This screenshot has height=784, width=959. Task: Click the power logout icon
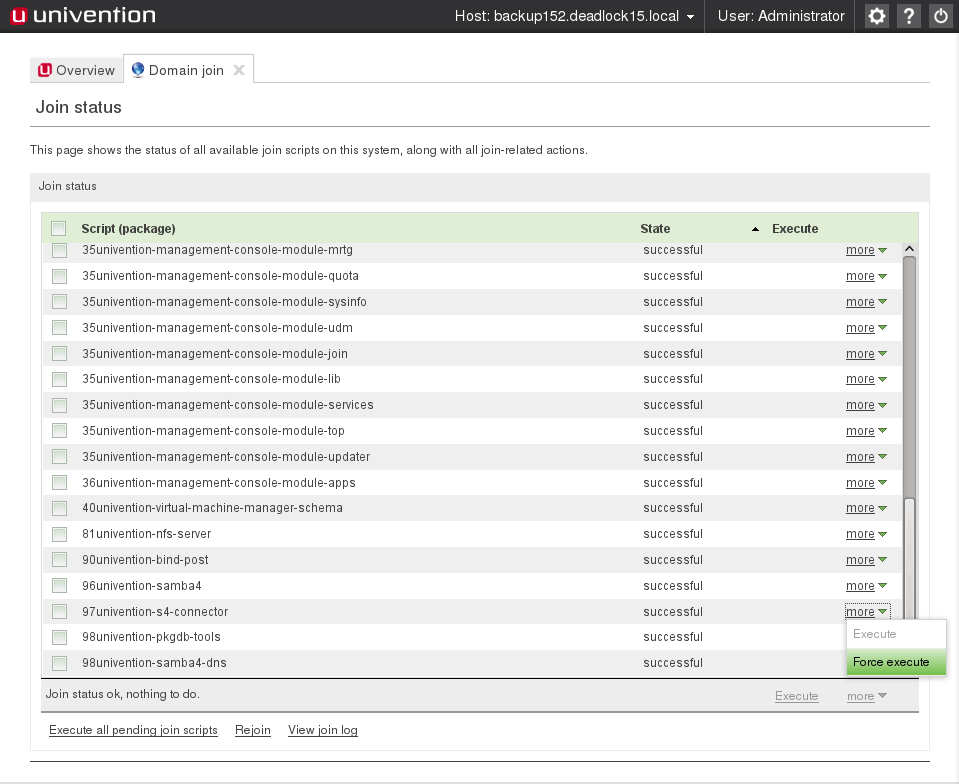[x=940, y=16]
